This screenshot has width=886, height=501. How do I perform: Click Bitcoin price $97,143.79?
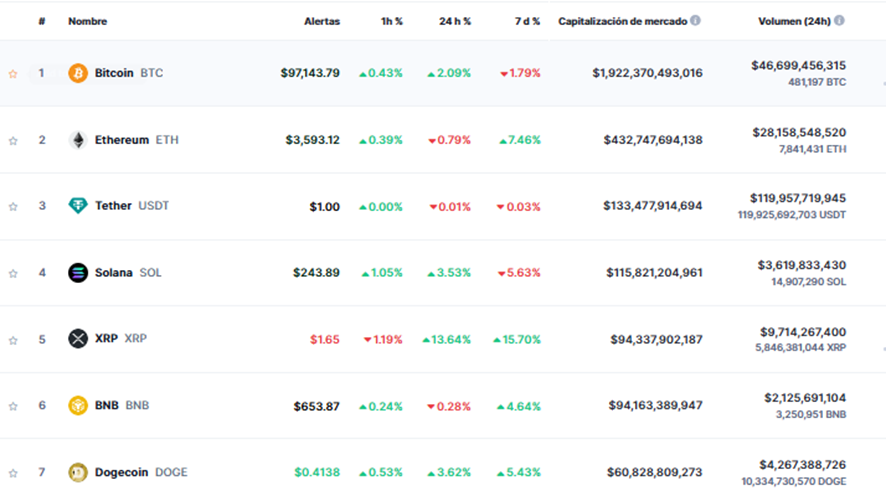310,73
